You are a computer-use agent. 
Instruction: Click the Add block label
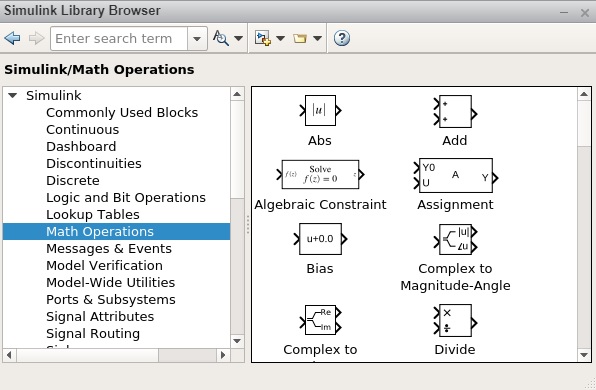(455, 141)
